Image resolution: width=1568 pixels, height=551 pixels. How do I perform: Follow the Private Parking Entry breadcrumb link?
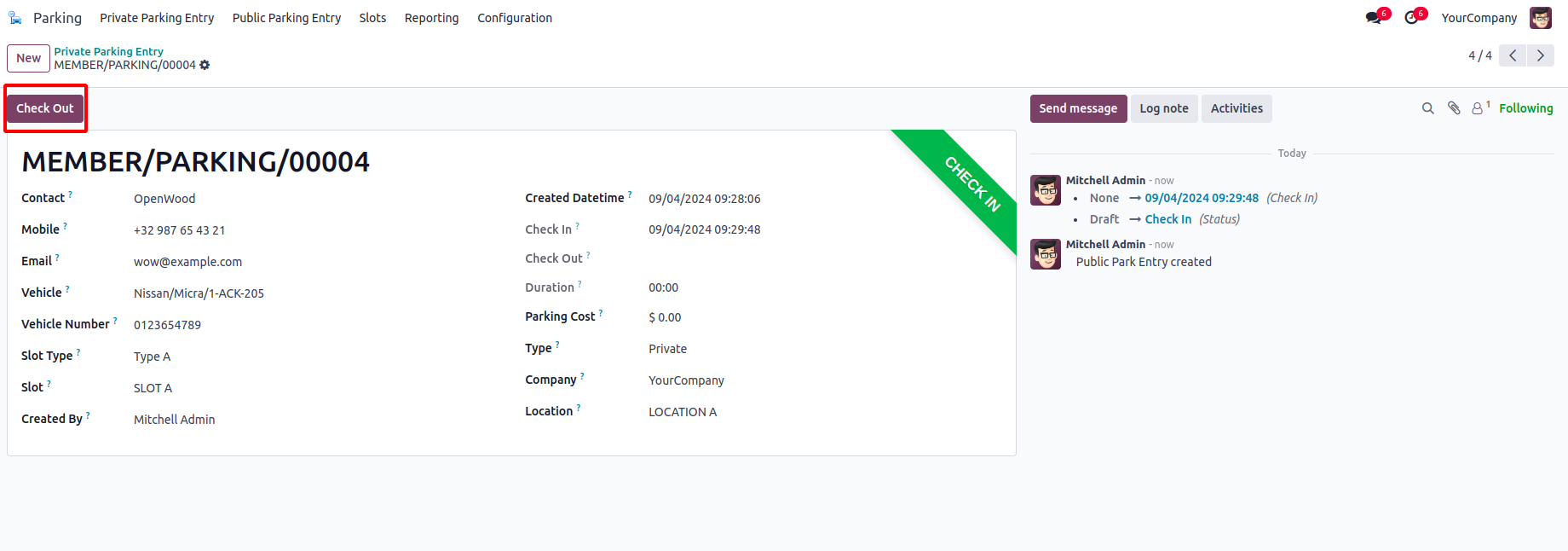coord(108,51)
